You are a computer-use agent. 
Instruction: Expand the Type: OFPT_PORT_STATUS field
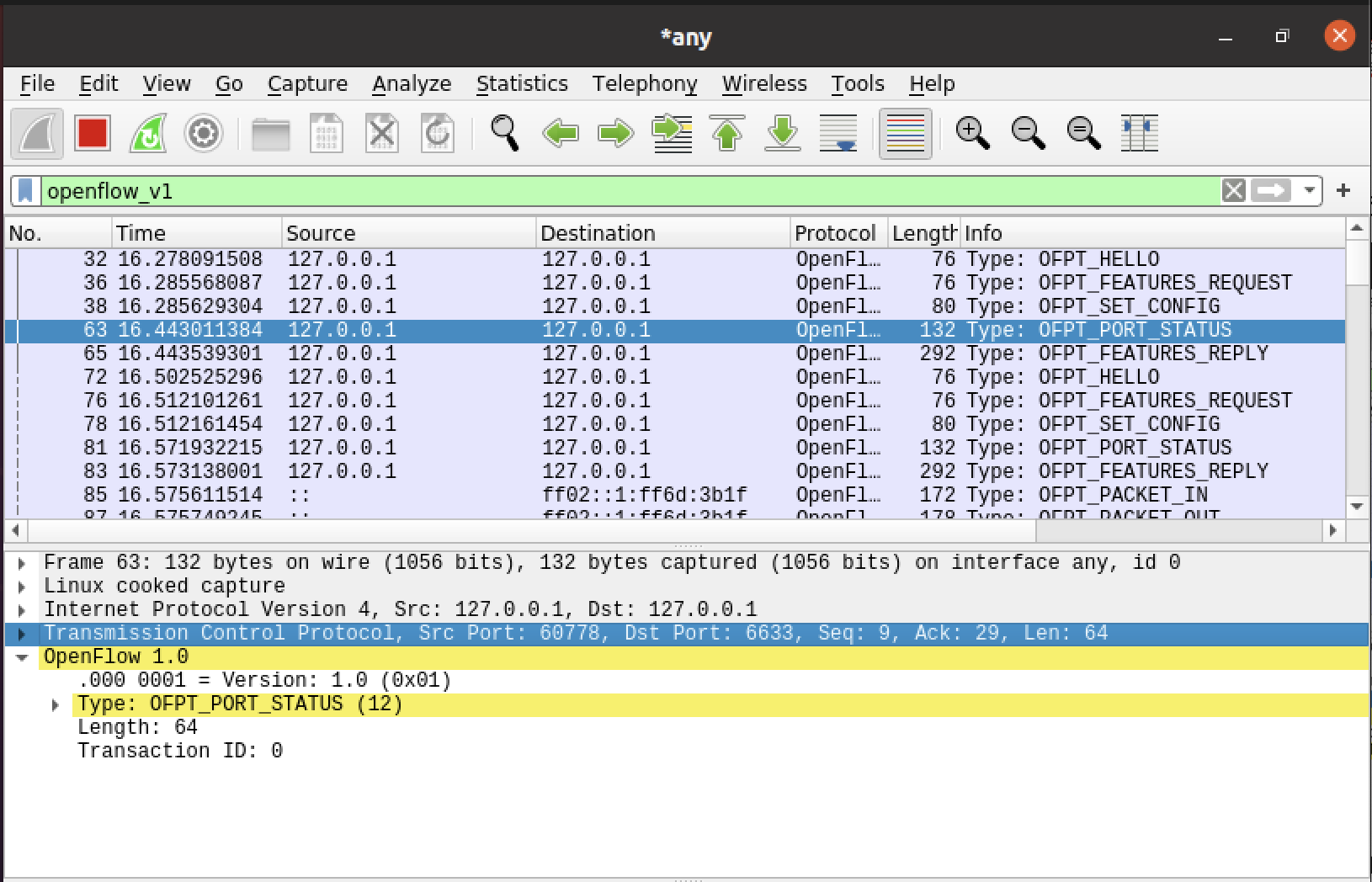coord(56,704)
